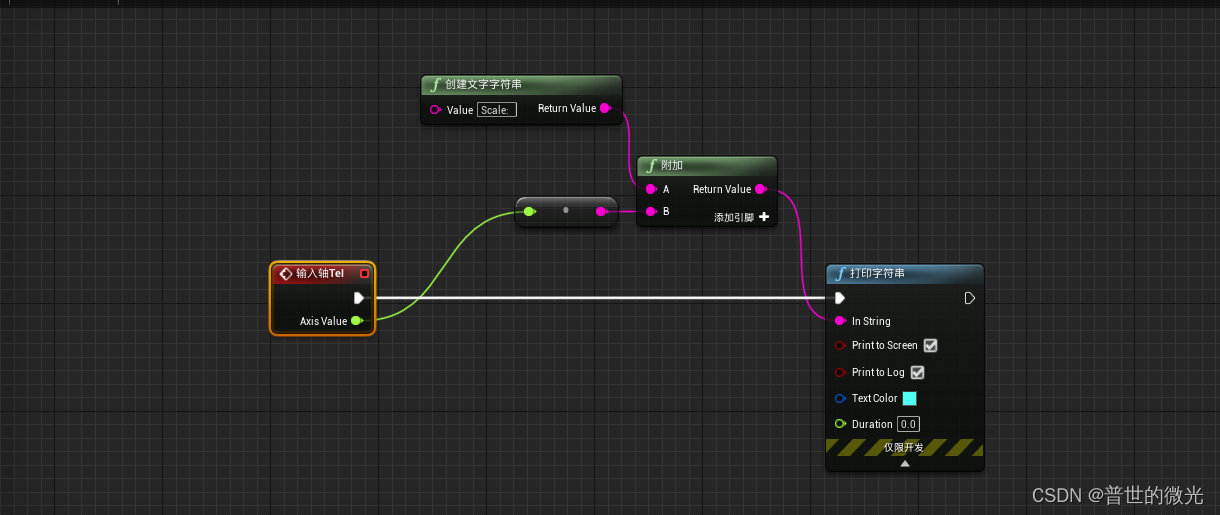Image resolution: width=1220 pixels, height=515 pixels.
Task: Click the Text Color input pin
Action: pyautogui.click(x=840, y=398)
